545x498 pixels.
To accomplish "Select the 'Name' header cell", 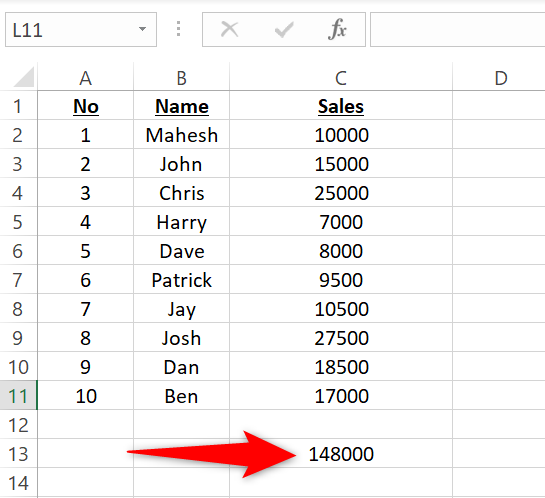I will tap(181, 106).
